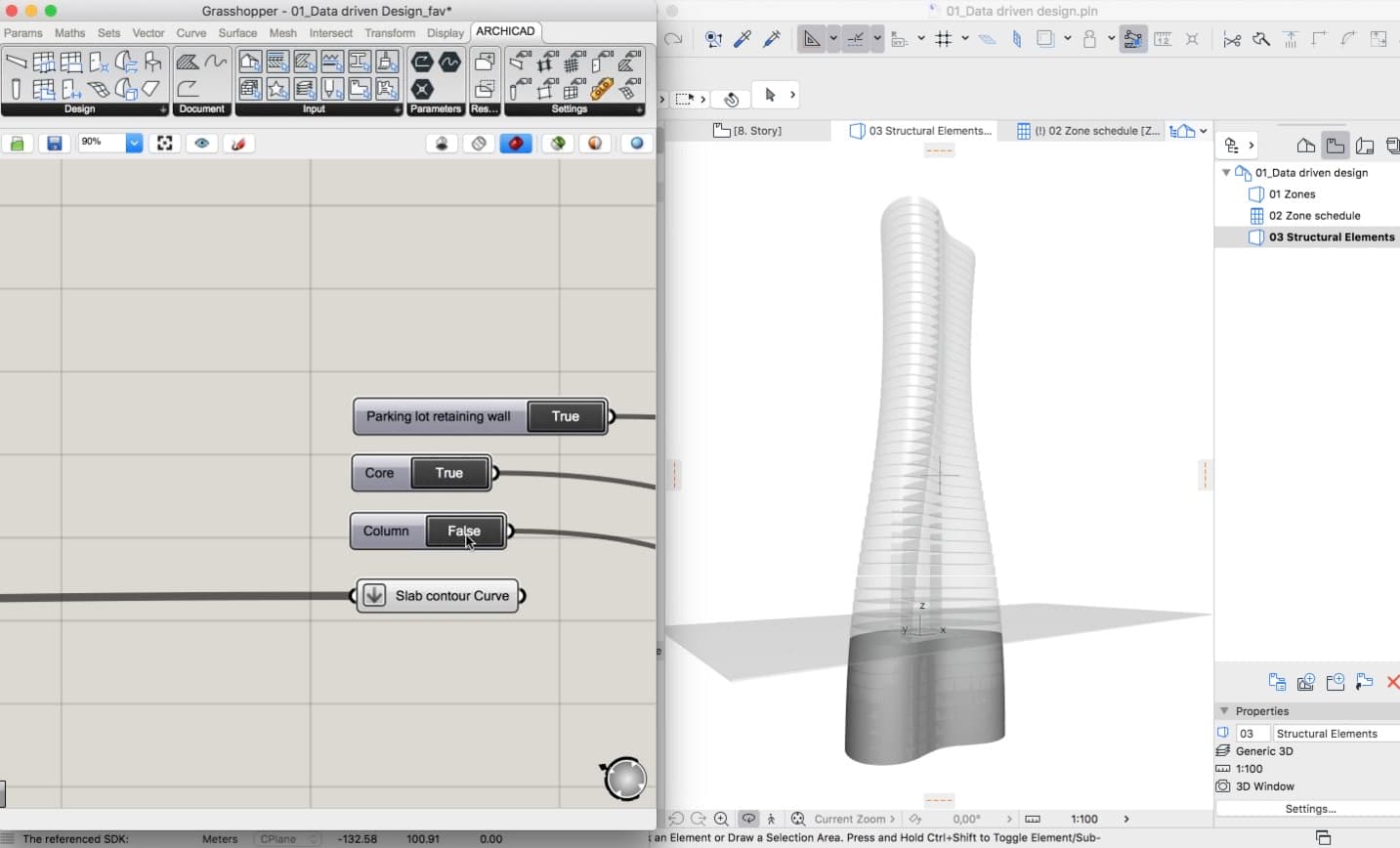
Task: Click the zoom in magnifier icon
Action: (721, 819)
